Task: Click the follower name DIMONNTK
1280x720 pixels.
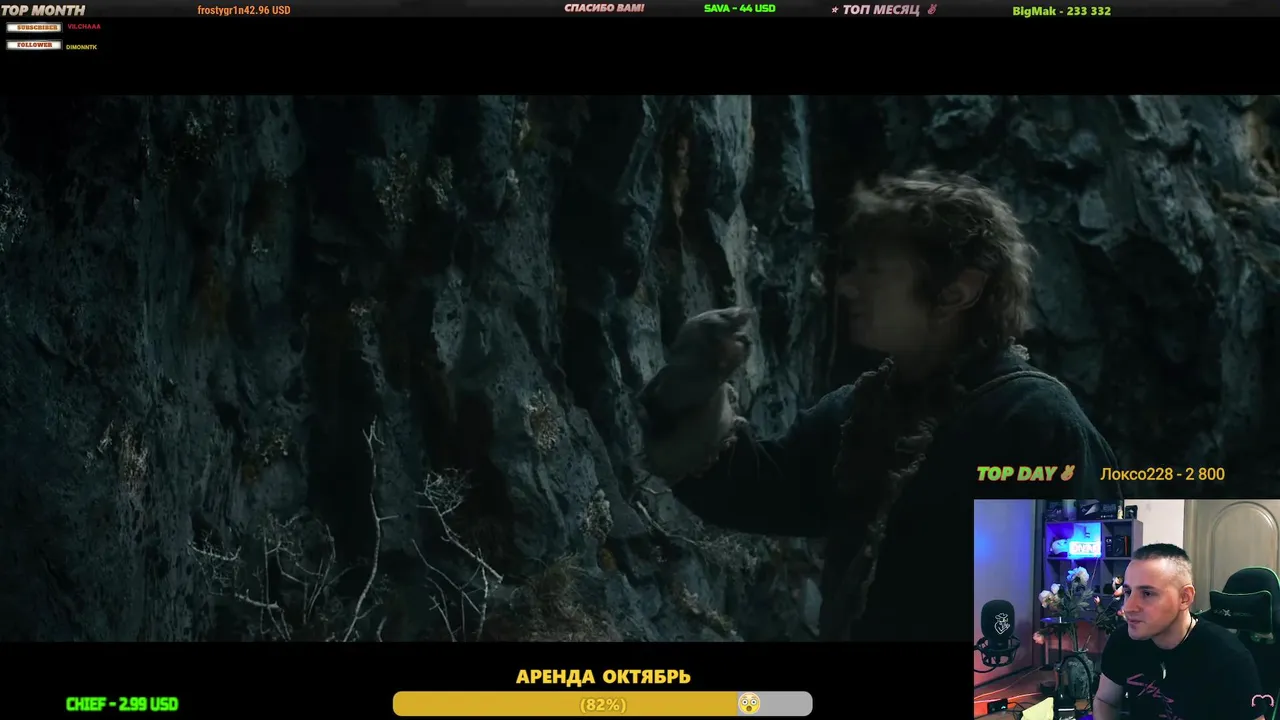Action: click(82, 47)
